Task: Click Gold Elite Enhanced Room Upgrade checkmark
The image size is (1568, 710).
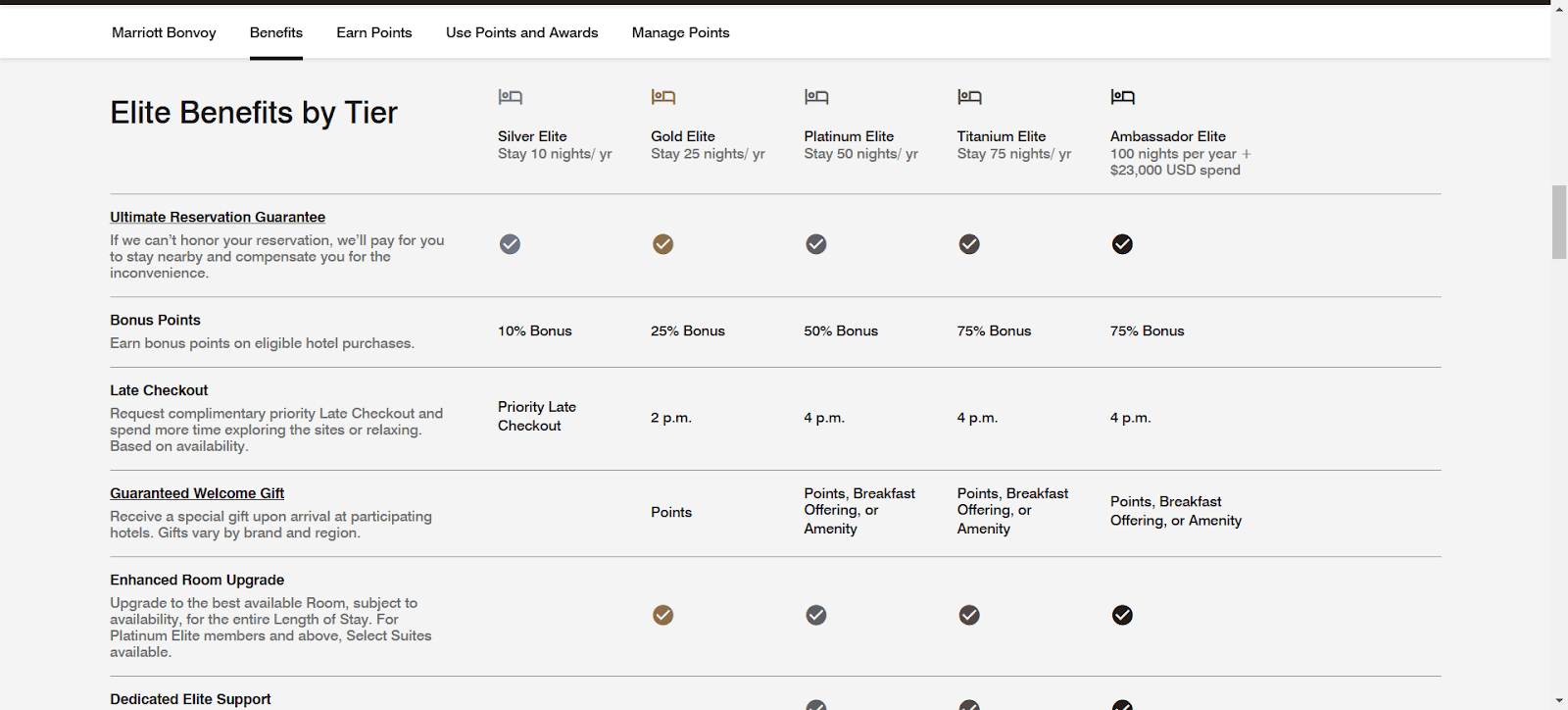Action: coord(663,615)
